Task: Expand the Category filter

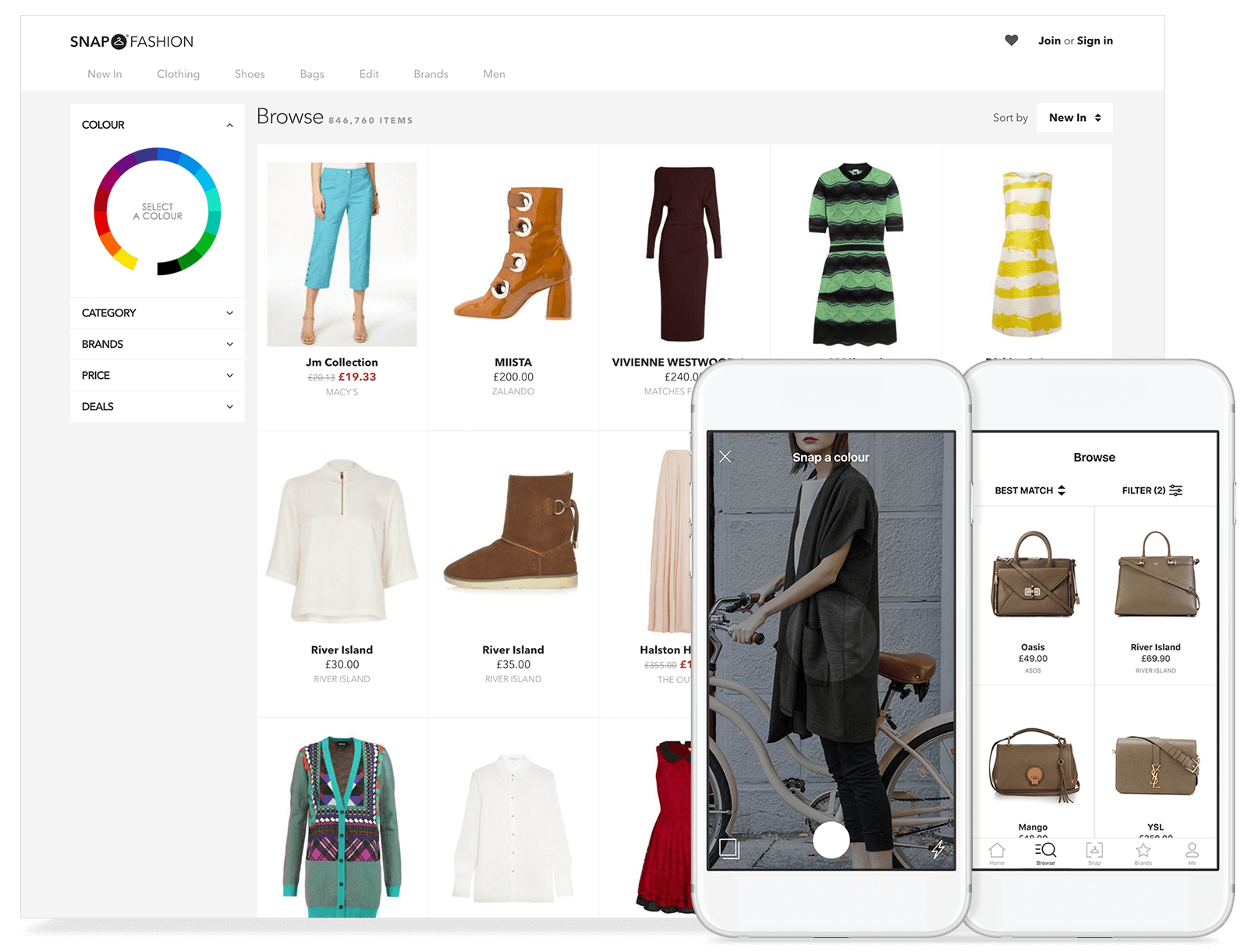Action: coord(158,313)
